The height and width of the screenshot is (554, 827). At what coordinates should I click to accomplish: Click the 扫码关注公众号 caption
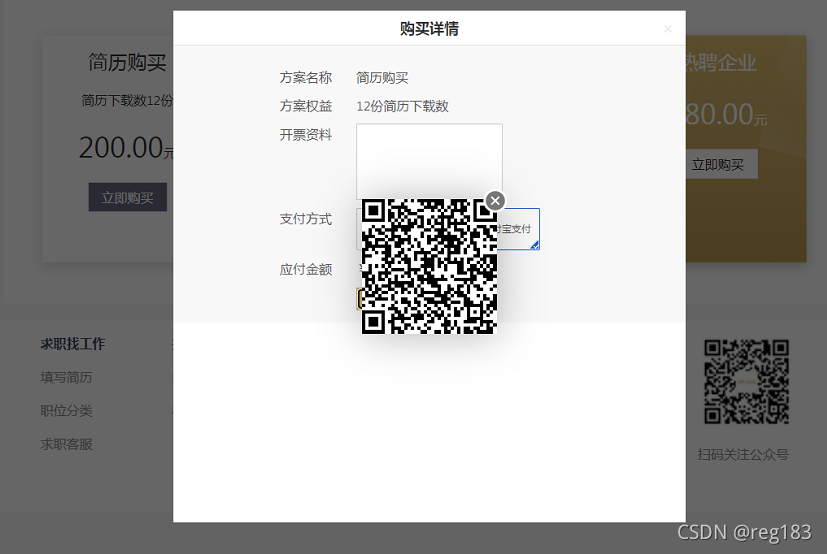coord(743,454)
